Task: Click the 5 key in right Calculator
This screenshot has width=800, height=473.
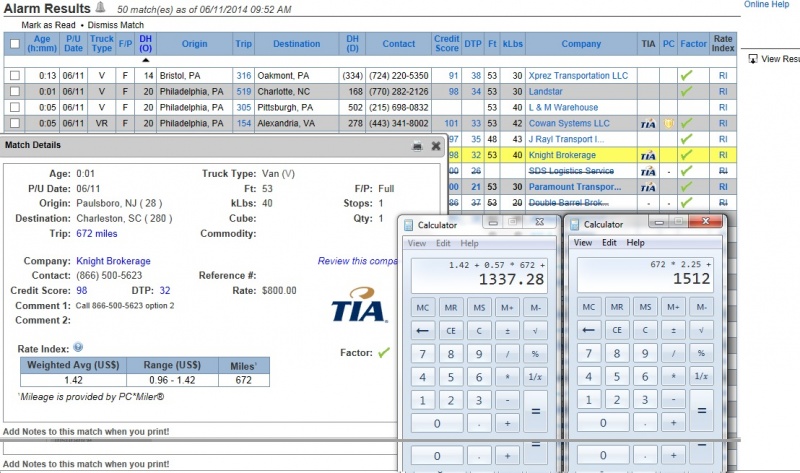Action: (617, 376)
